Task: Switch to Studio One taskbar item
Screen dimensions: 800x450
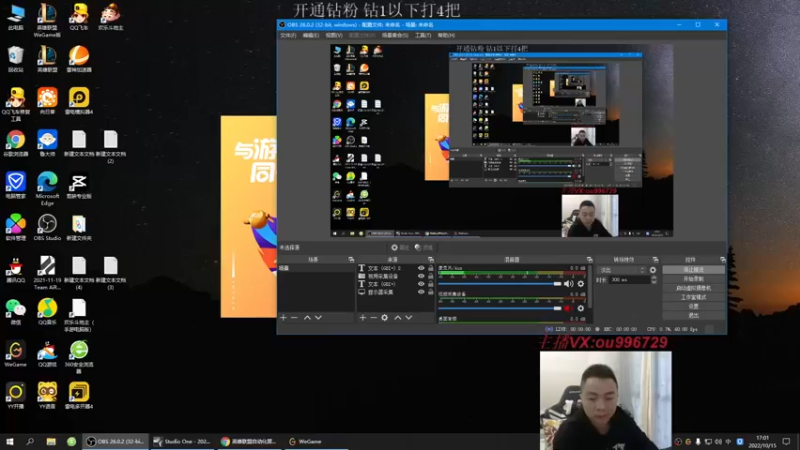Action: click(182, 441)
